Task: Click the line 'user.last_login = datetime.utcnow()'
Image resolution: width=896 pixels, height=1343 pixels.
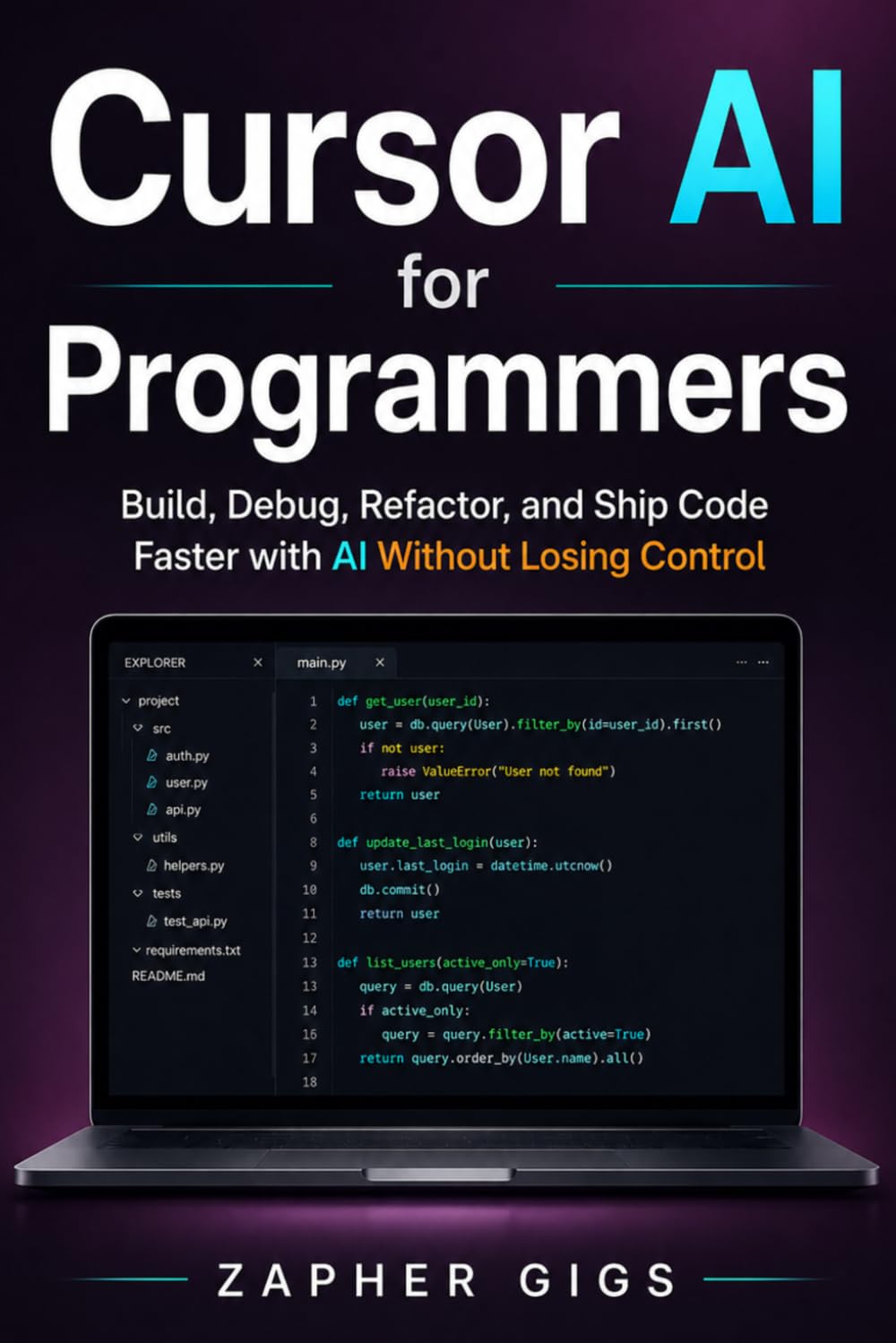Action: pyautogui.click(x=487, y=865)
